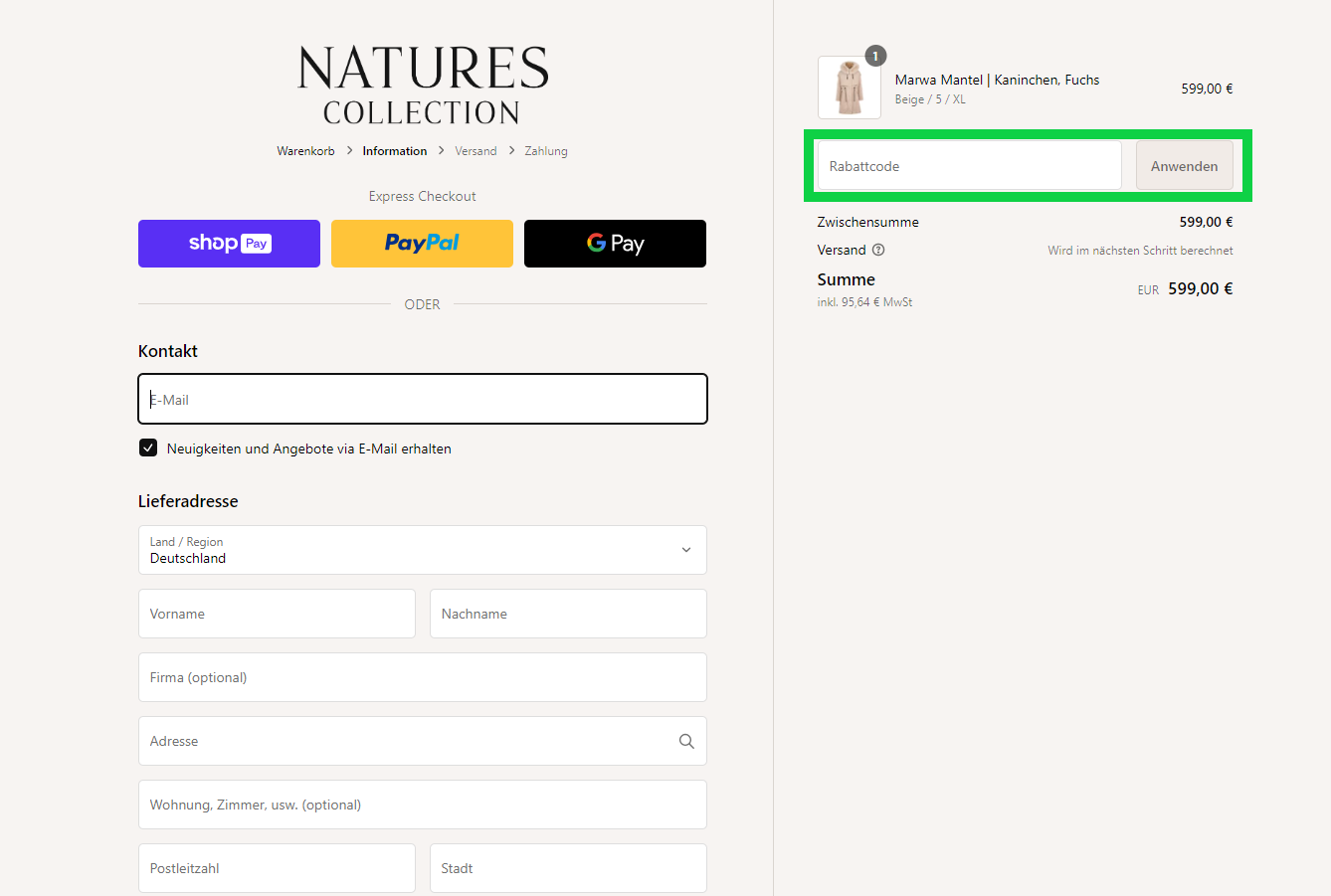Select the Information breadcrumb step
Screen dimensions: 1331x896
coord(395,151)
